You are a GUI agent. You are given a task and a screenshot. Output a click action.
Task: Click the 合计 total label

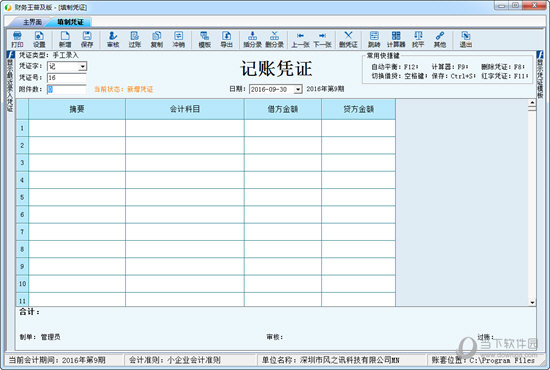[x=29, y=312]
